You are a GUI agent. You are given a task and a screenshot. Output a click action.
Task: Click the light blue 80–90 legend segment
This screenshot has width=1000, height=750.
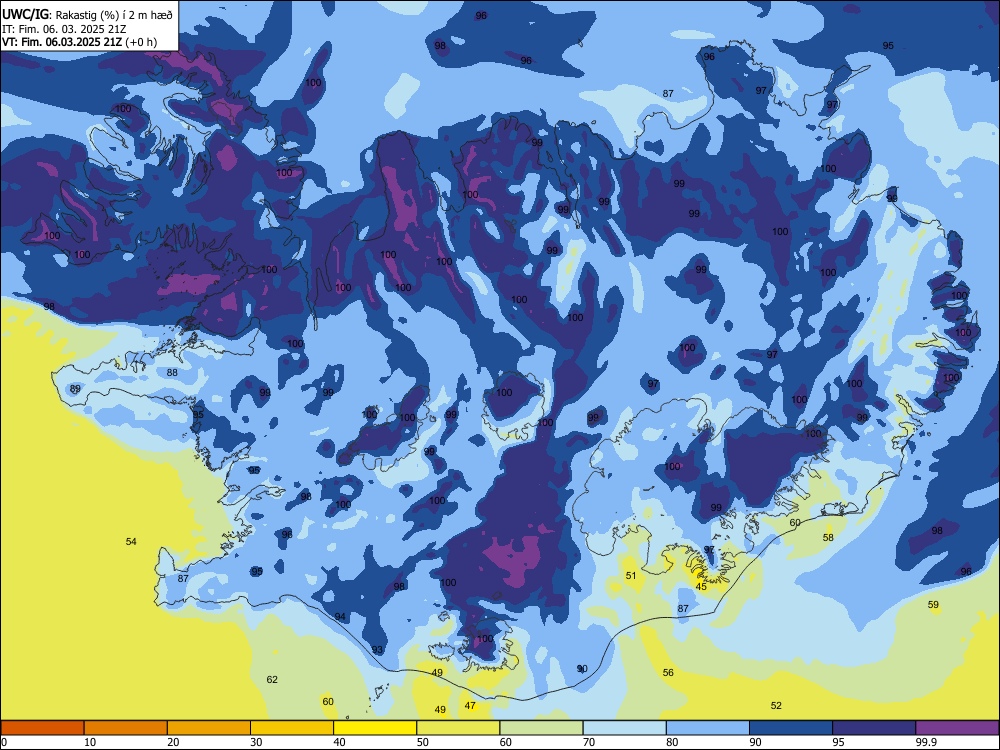click(x=708, y=728)
